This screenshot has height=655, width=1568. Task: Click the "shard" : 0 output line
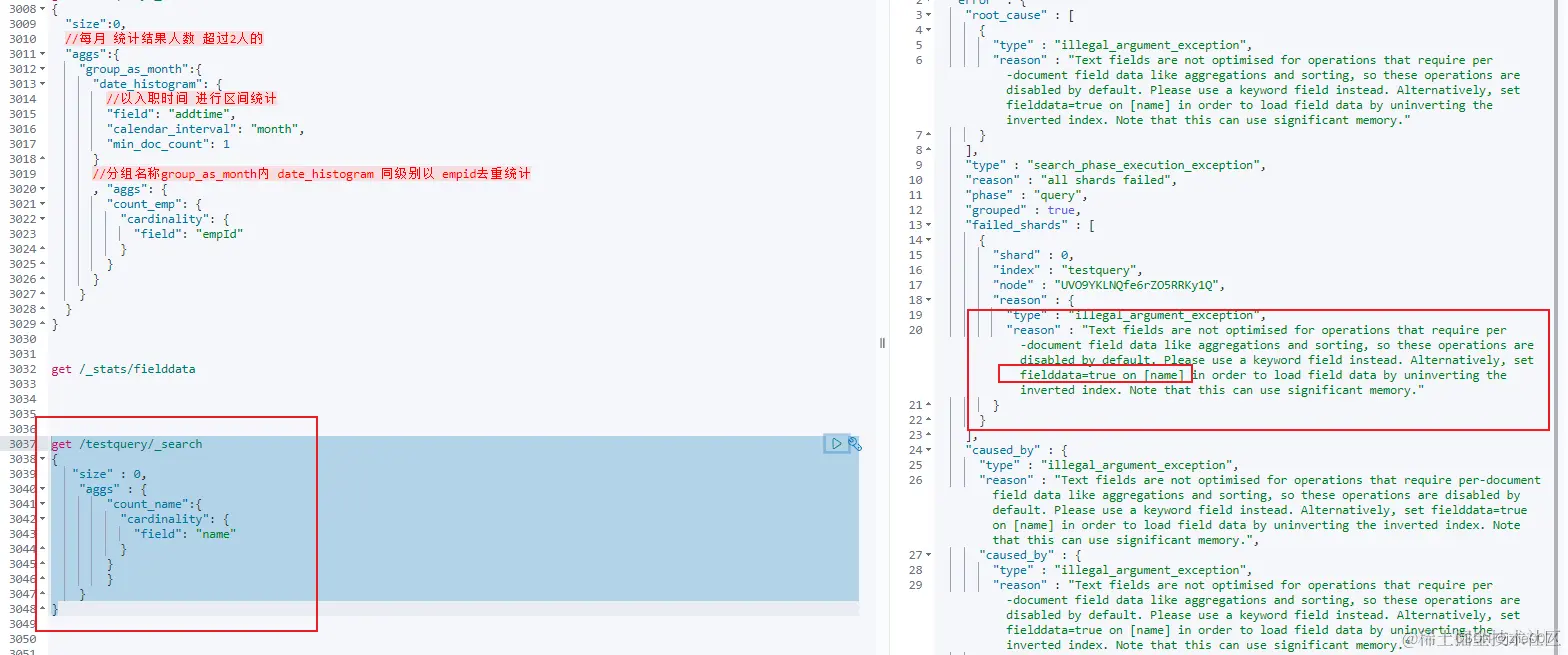(1034, 255)
